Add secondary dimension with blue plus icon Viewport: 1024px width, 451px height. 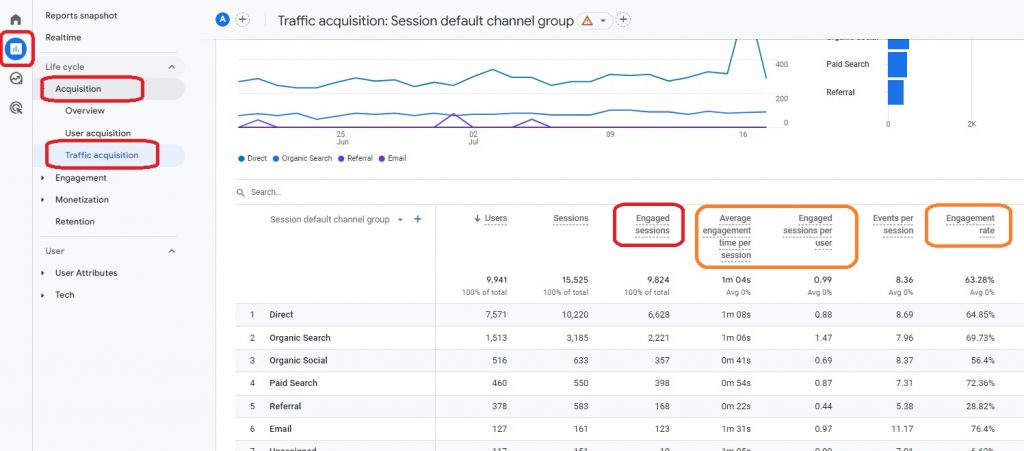(x=418, y=219)
